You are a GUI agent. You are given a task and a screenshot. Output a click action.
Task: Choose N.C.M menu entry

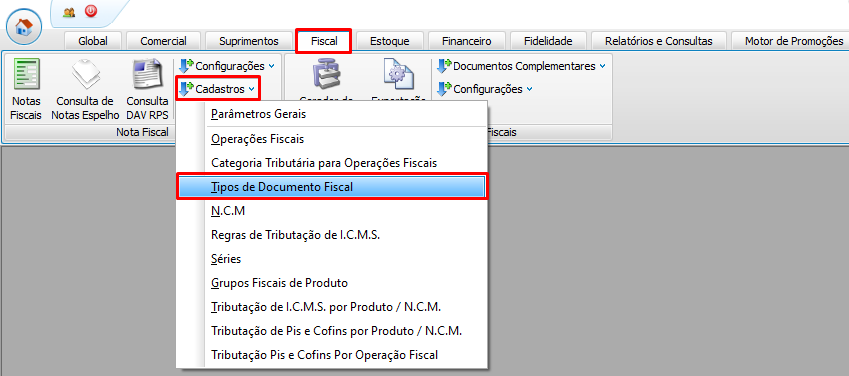point(332,211)
